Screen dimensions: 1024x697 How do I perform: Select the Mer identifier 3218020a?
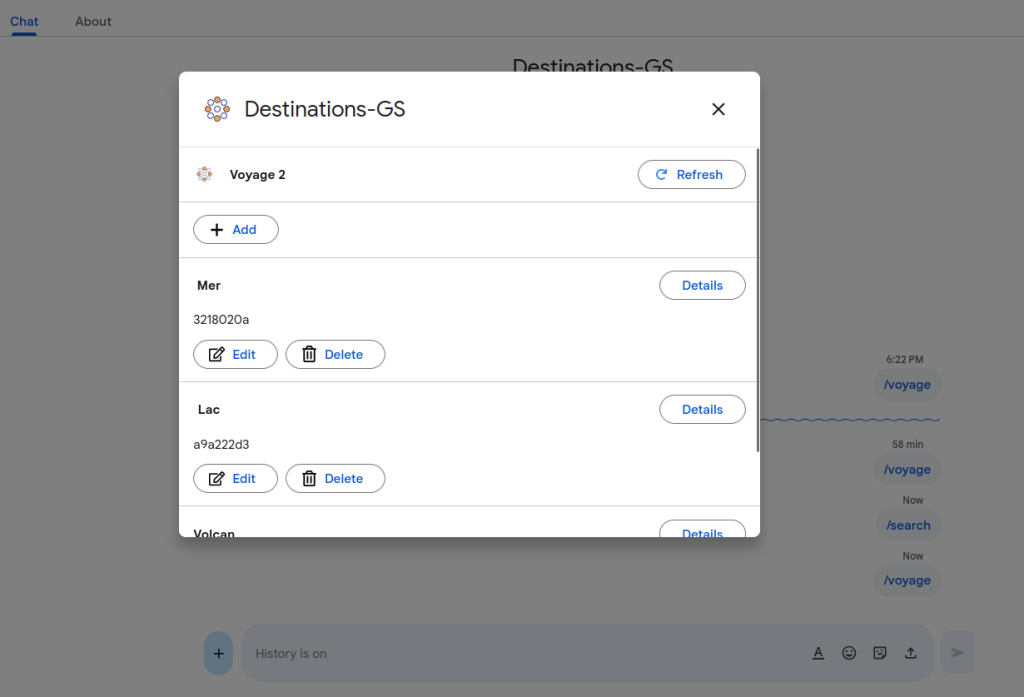pos(221,319)
